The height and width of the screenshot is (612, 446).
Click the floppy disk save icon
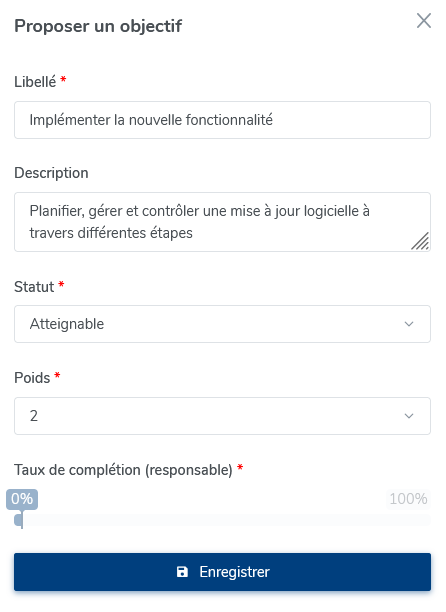(182, 572)
